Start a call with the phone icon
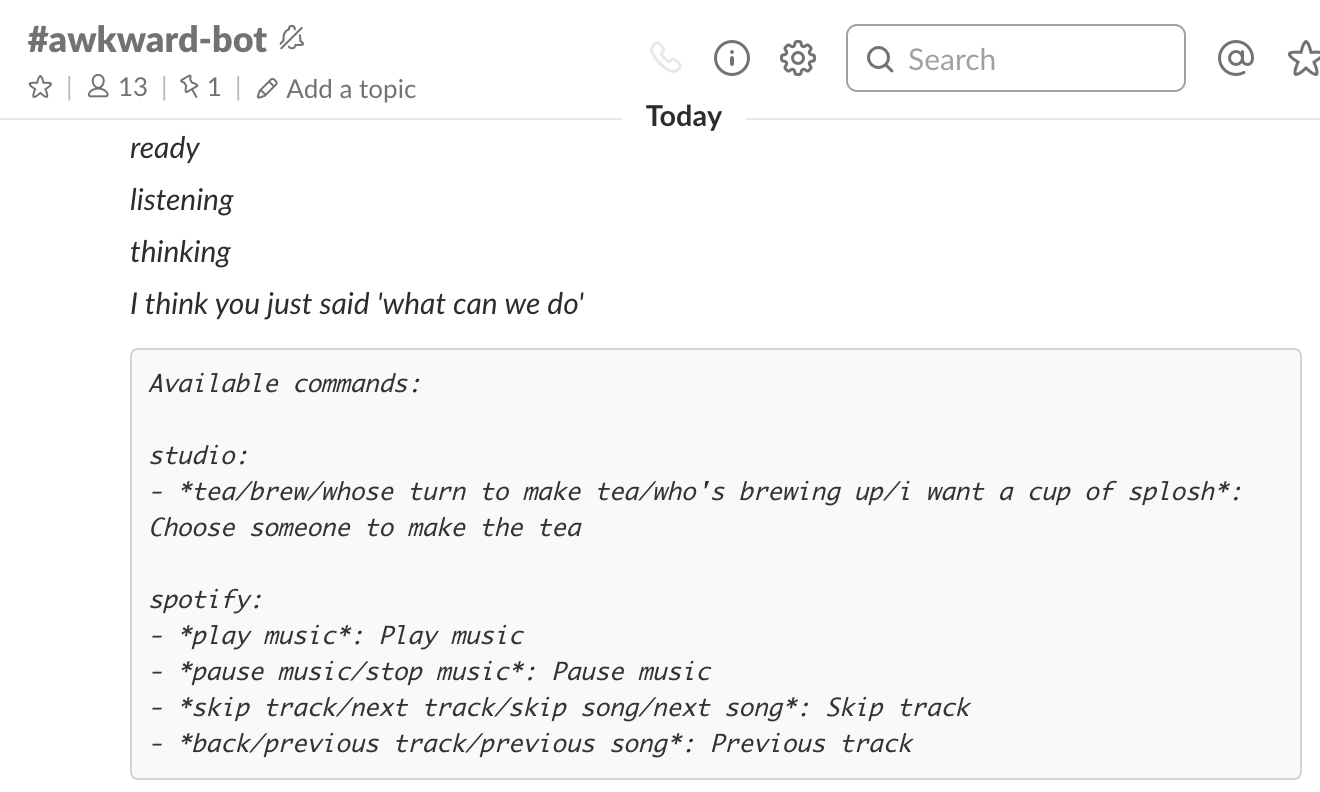 (x=665, y=59)
